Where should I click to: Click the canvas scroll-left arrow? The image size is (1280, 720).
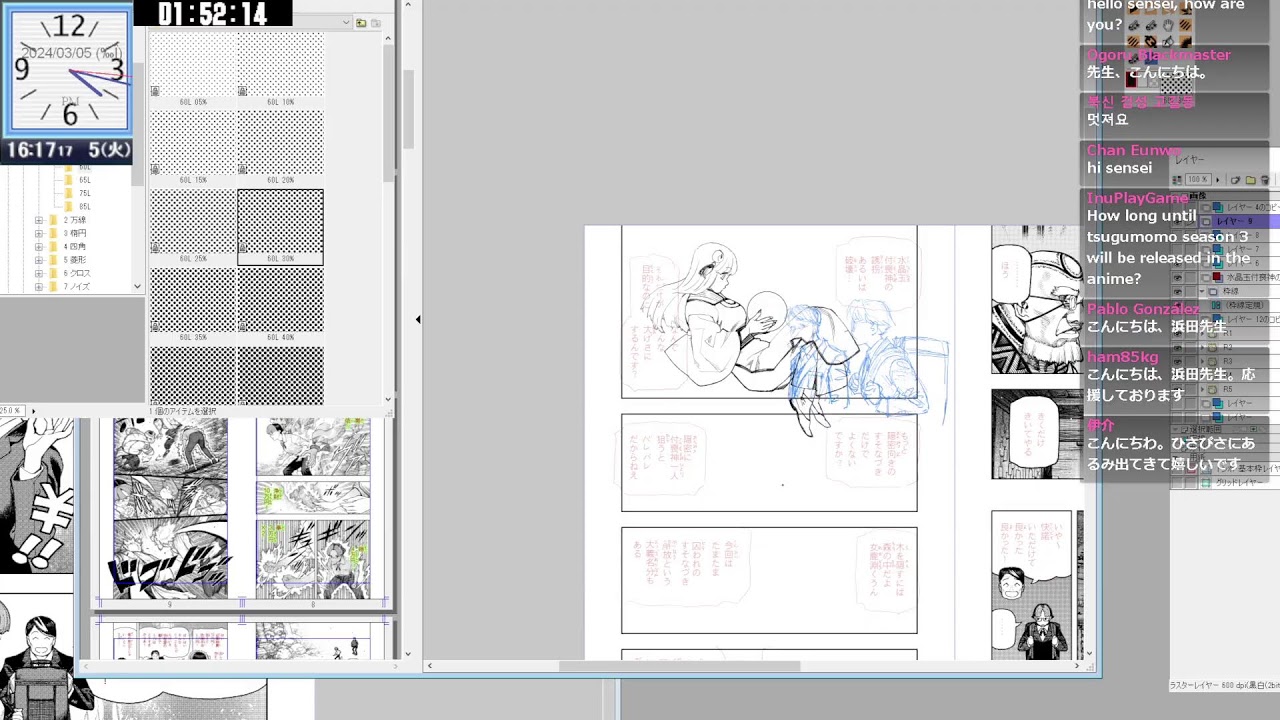(430, 666)
